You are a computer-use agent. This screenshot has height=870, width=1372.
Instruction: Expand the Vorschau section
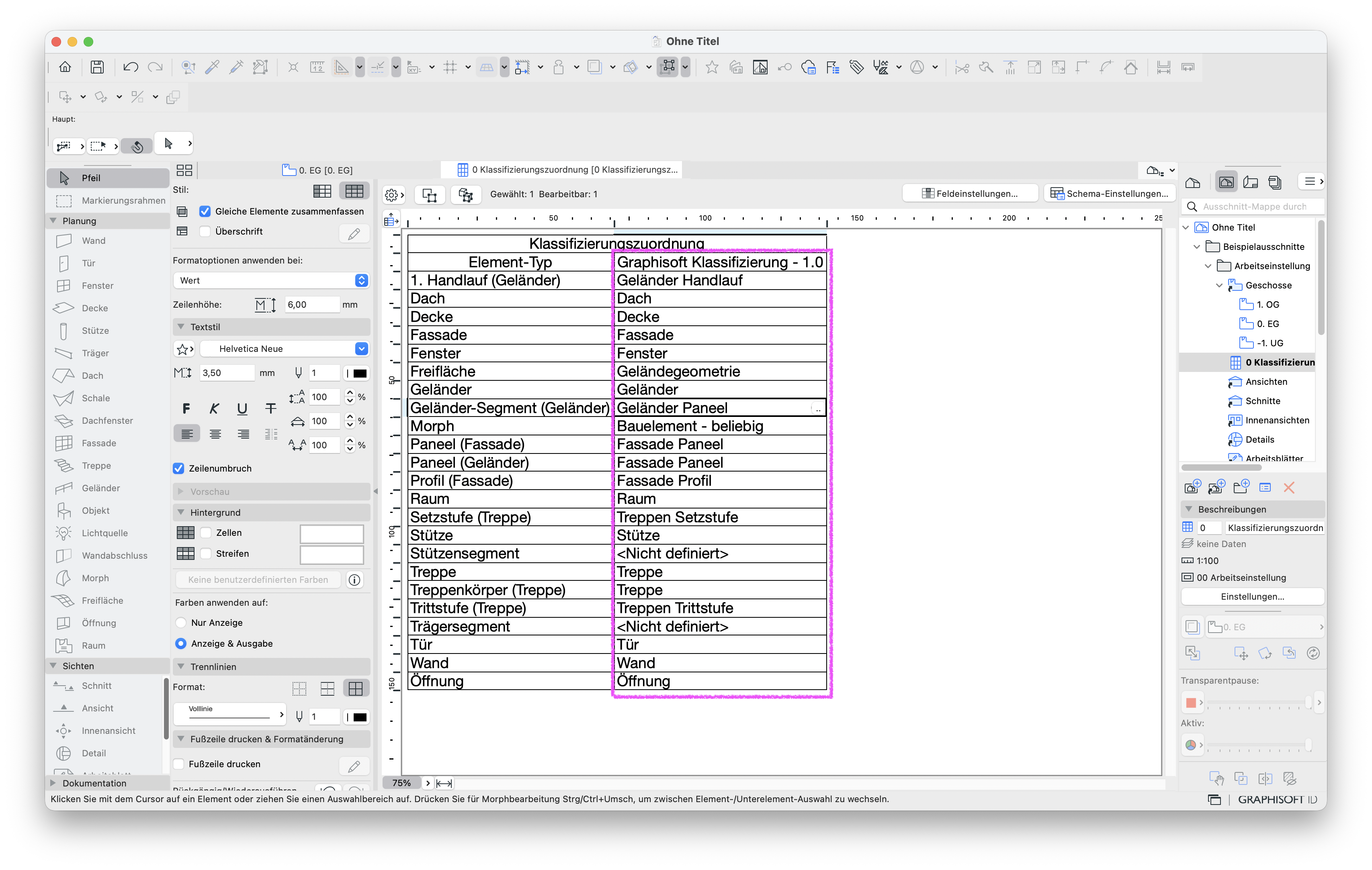[x=181, y=491]
